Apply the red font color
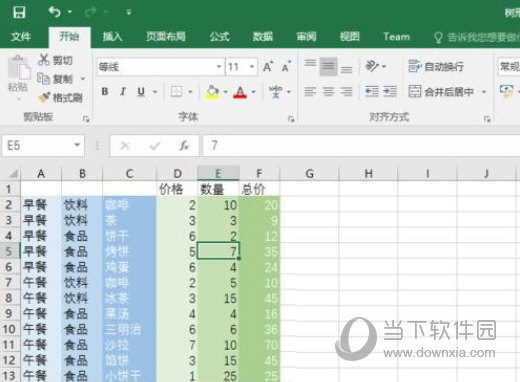This screenshot has width=520, height=382. 240,92
